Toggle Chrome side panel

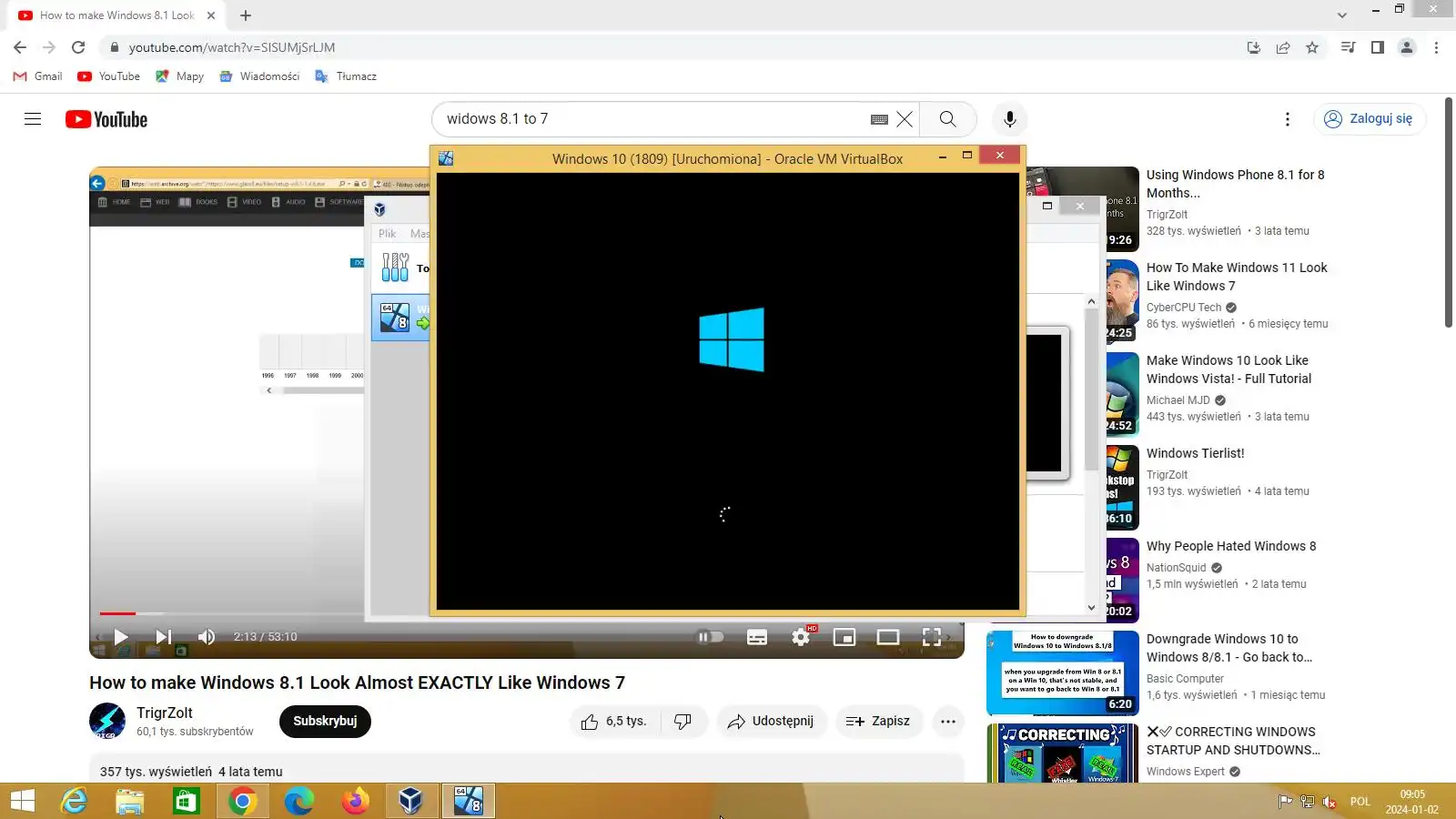(x=1378, y=47)
